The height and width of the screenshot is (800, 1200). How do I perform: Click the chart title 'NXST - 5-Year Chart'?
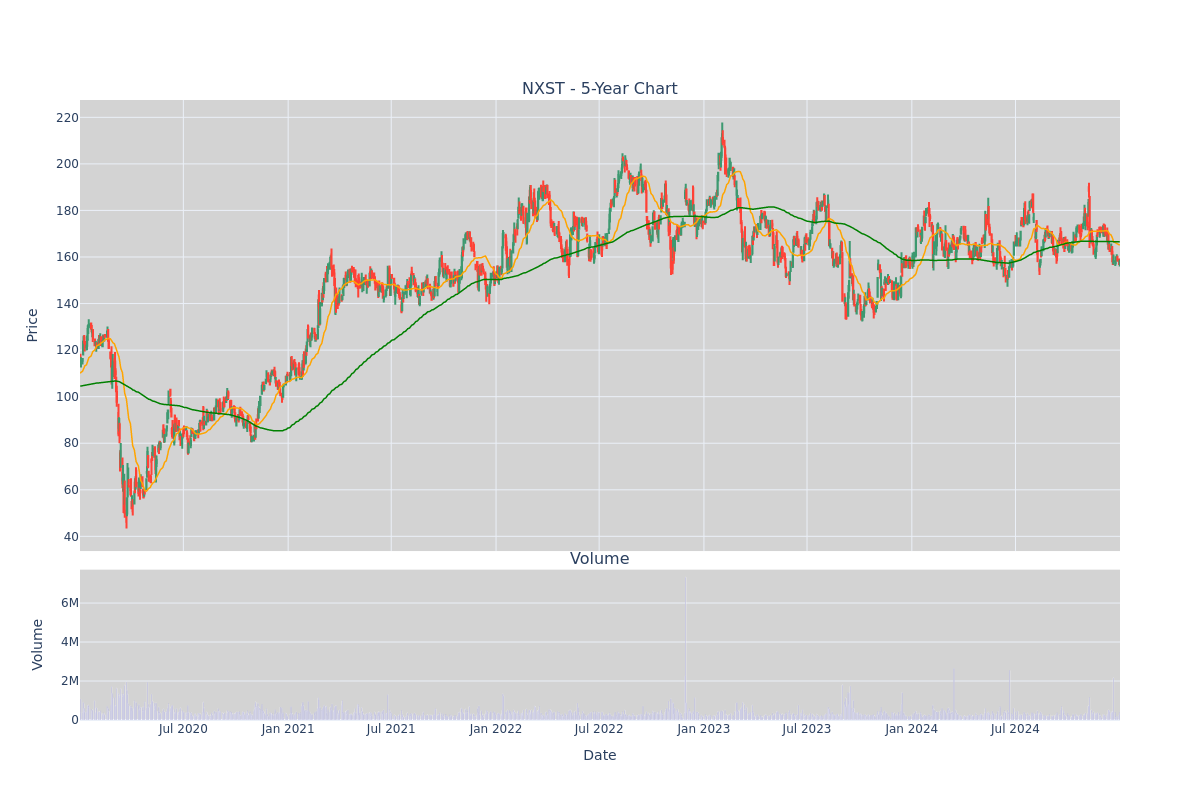(x=599, y=89)
